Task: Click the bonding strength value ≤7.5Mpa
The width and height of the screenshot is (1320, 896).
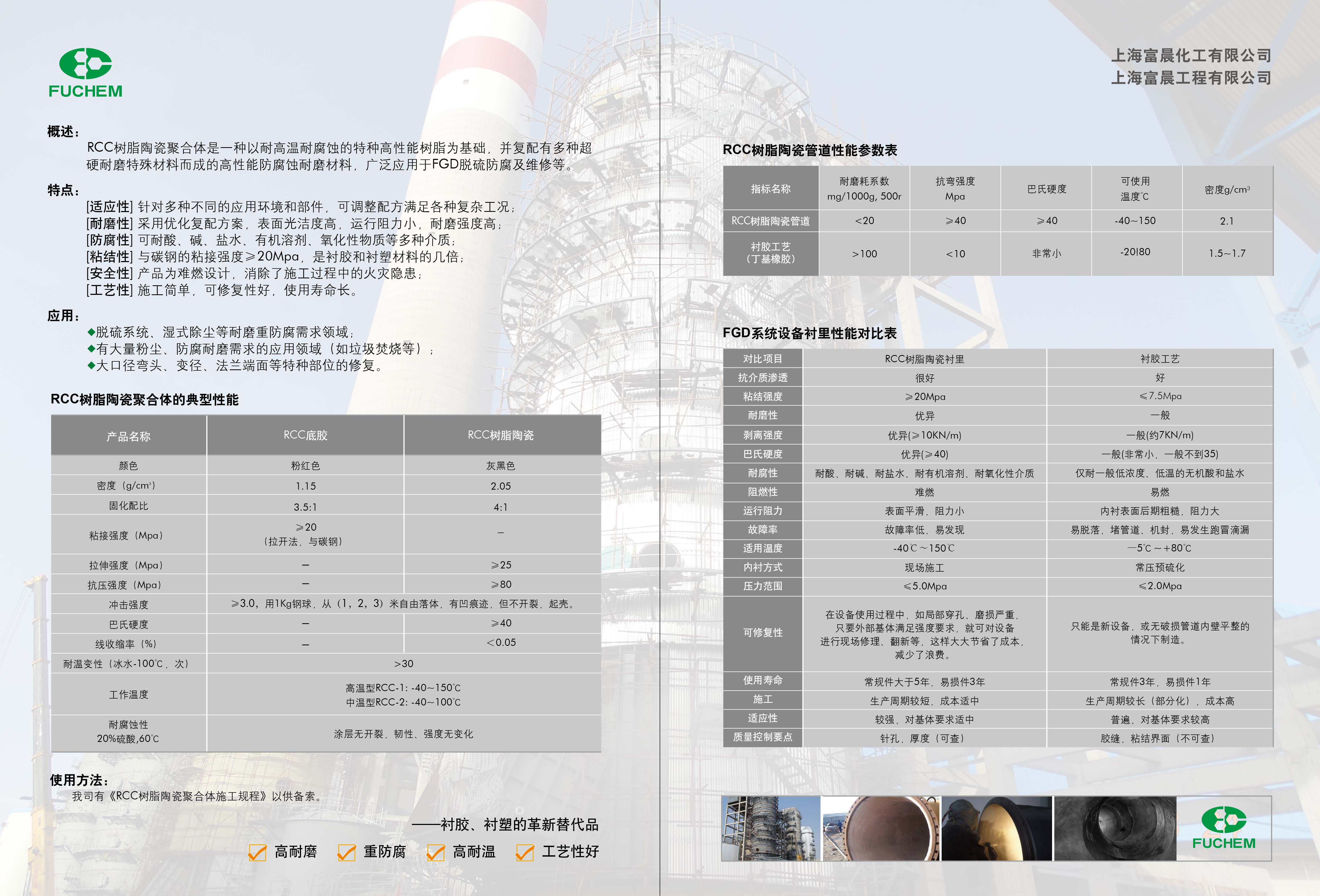Action: point(1160,396)
